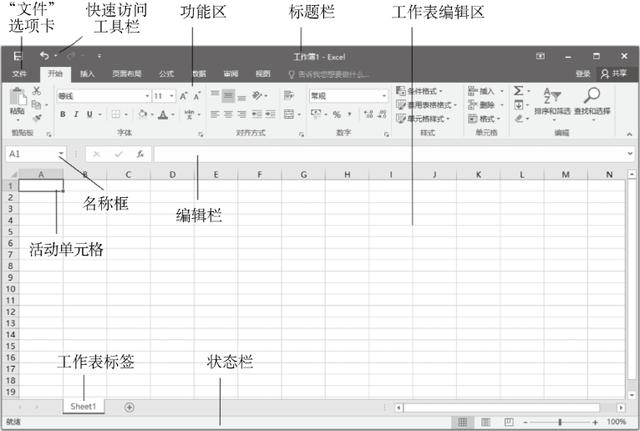Image resolution: width=640 pixels, height=431 pixels.
Task: Increase indent of cell contents
Action: coord(270,114)
